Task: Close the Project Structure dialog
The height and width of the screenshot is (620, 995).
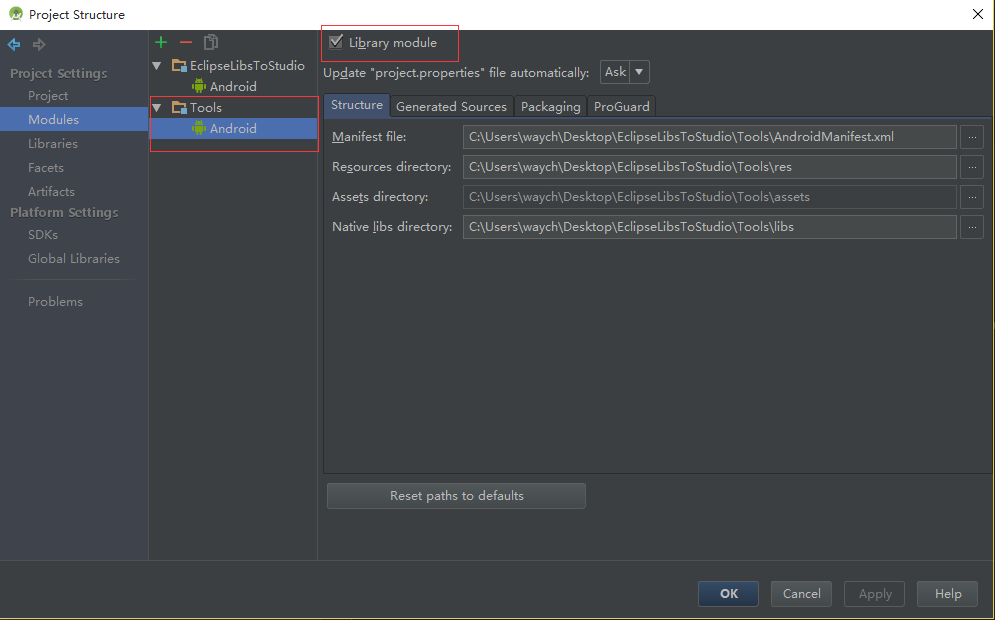Action: (x=977, y=14)
